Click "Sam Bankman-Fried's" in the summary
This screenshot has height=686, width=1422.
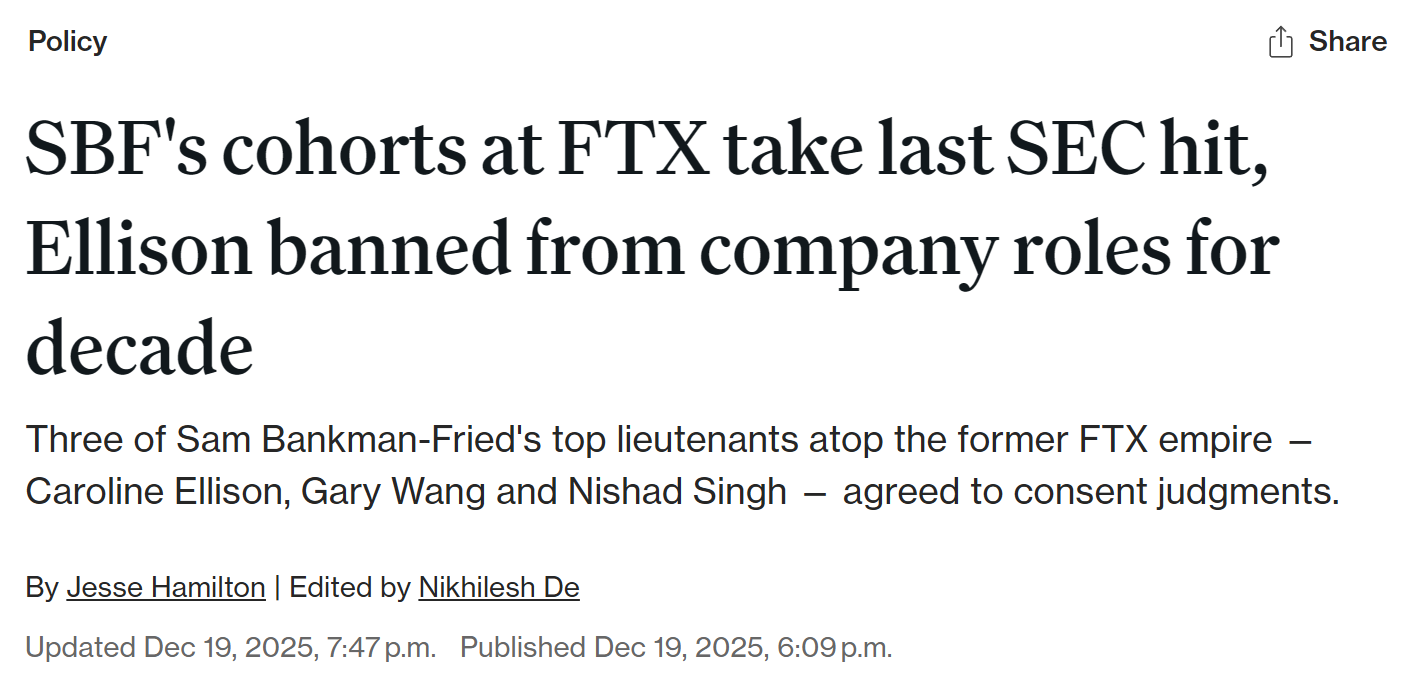pos(340,440)
